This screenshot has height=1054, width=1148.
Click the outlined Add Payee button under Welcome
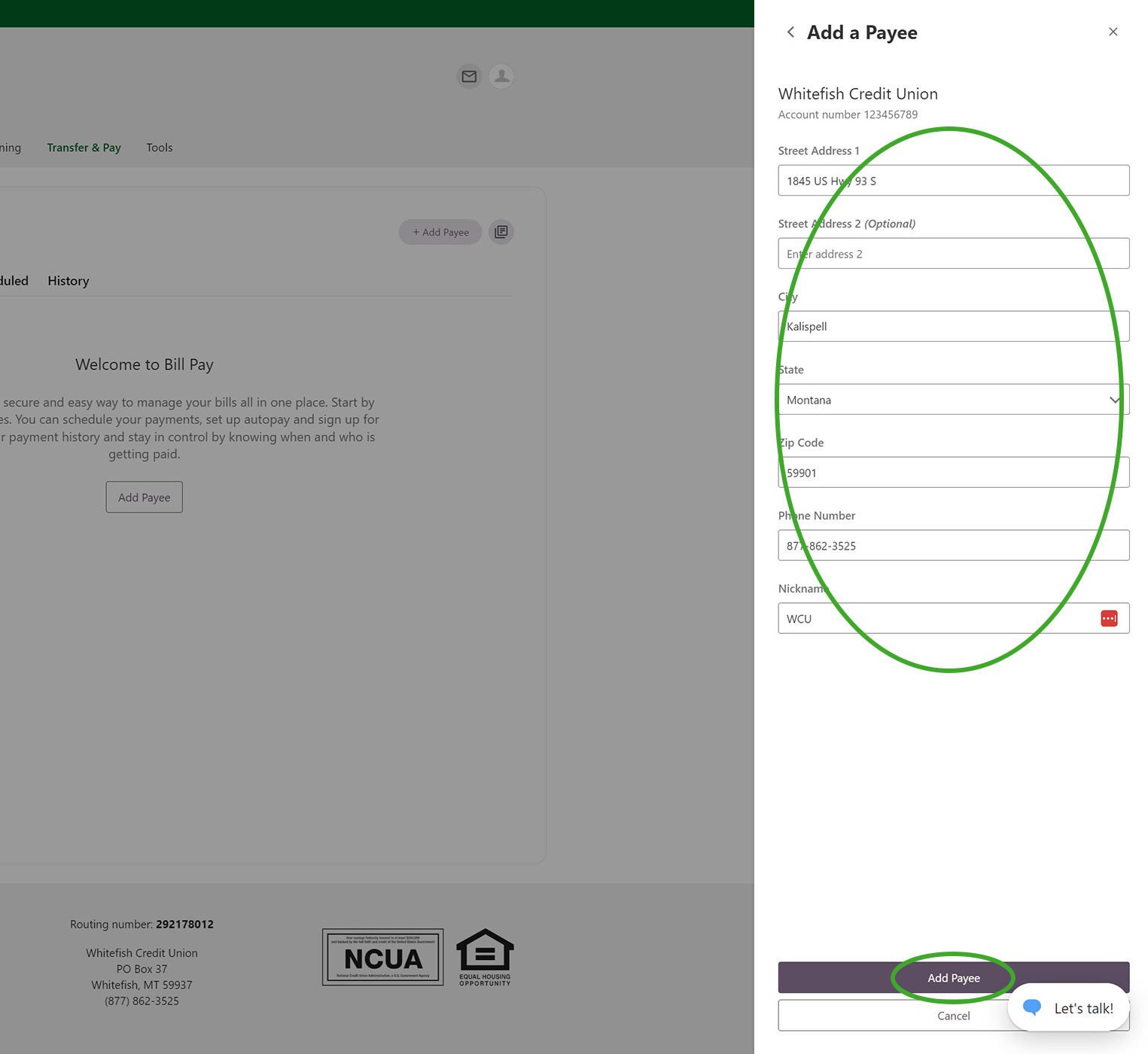(145, 497)
